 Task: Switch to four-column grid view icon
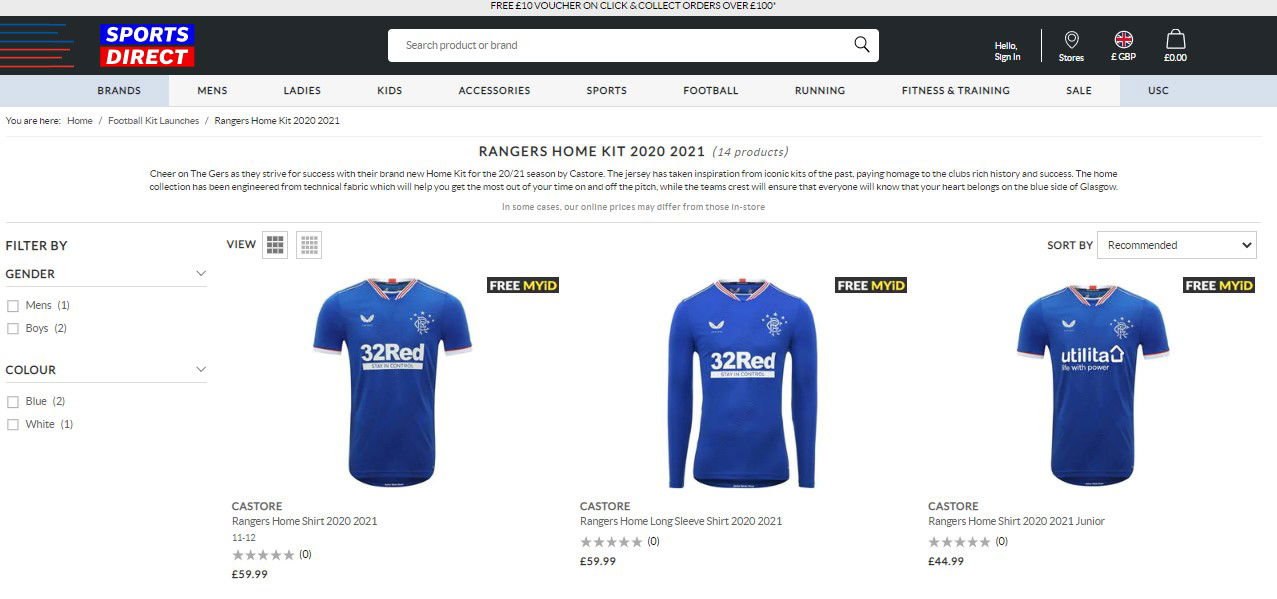click(x=309, y=245)
